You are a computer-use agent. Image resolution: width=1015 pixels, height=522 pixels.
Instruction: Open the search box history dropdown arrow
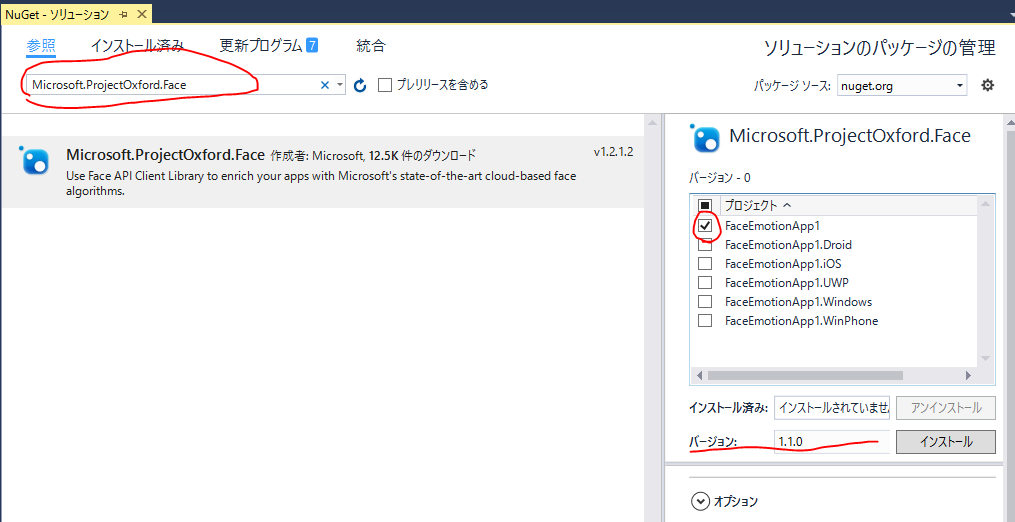[x=340, y=85]
